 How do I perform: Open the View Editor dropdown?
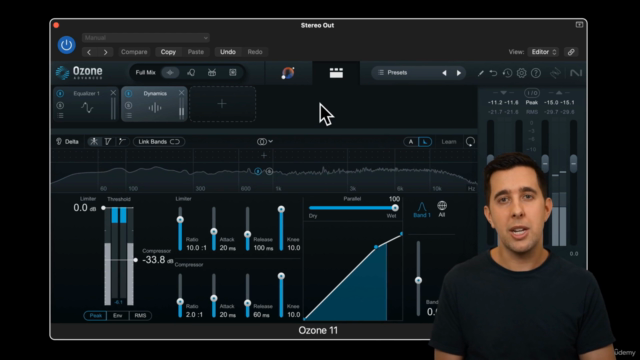[543, 52]
